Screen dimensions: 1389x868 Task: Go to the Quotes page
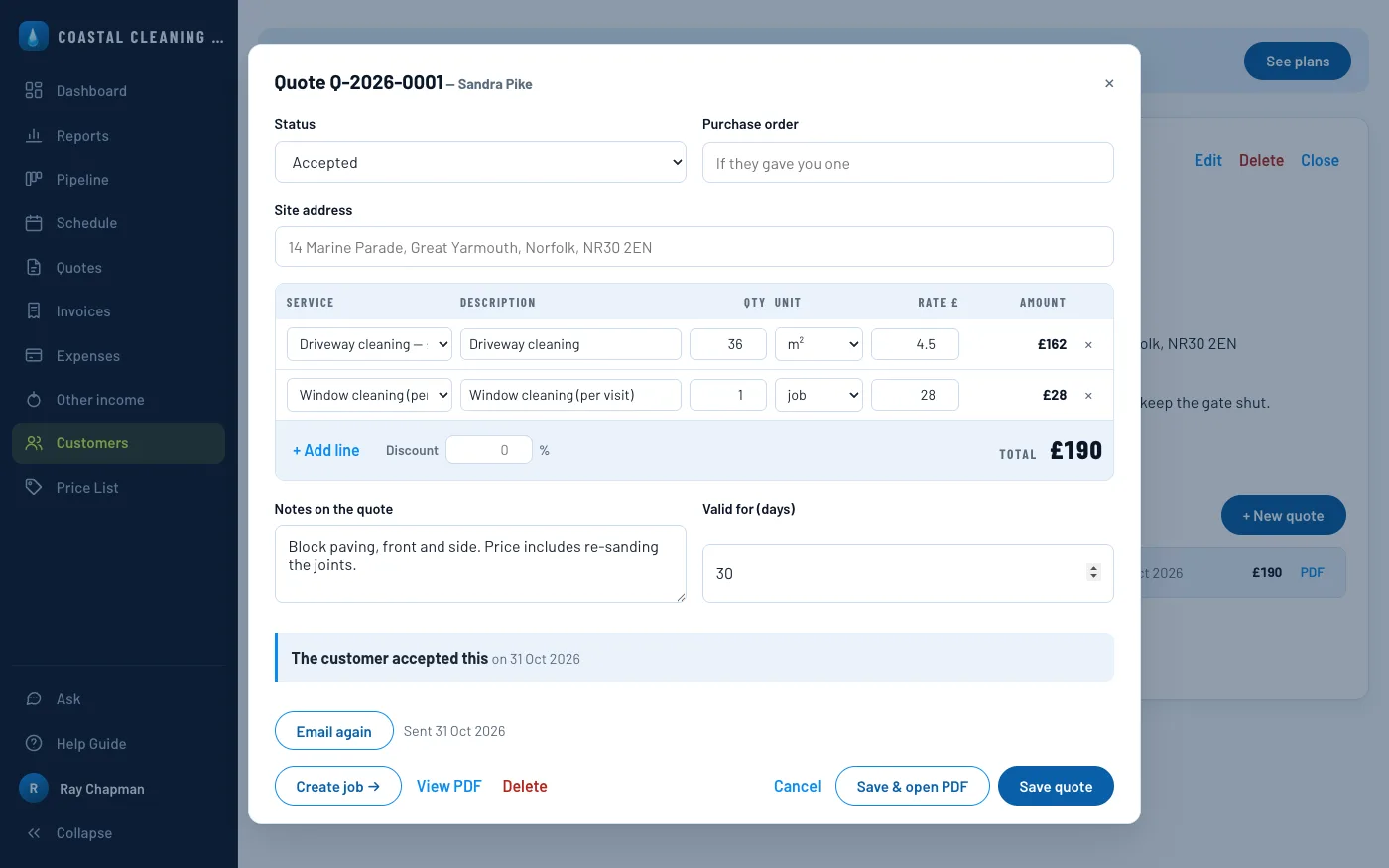coord(79,268)
